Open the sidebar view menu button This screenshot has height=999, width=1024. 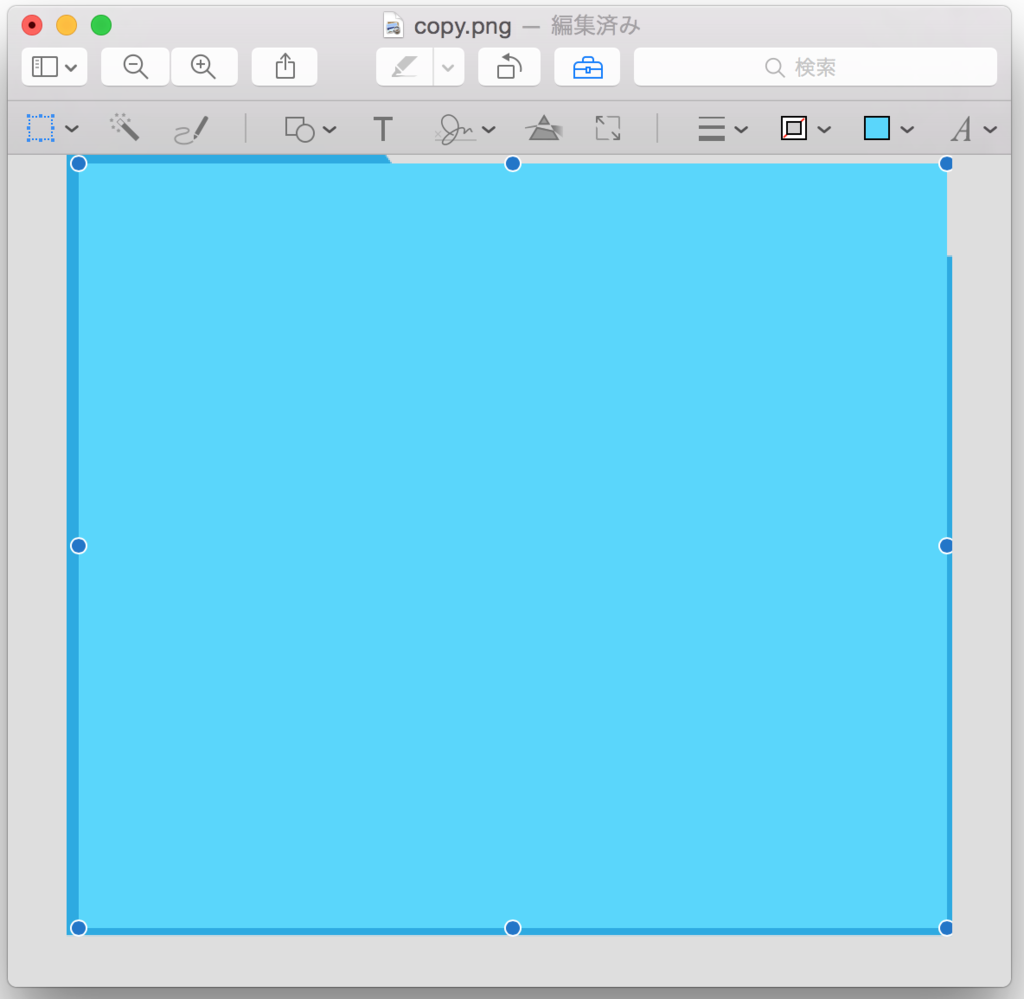click(54, 67)
